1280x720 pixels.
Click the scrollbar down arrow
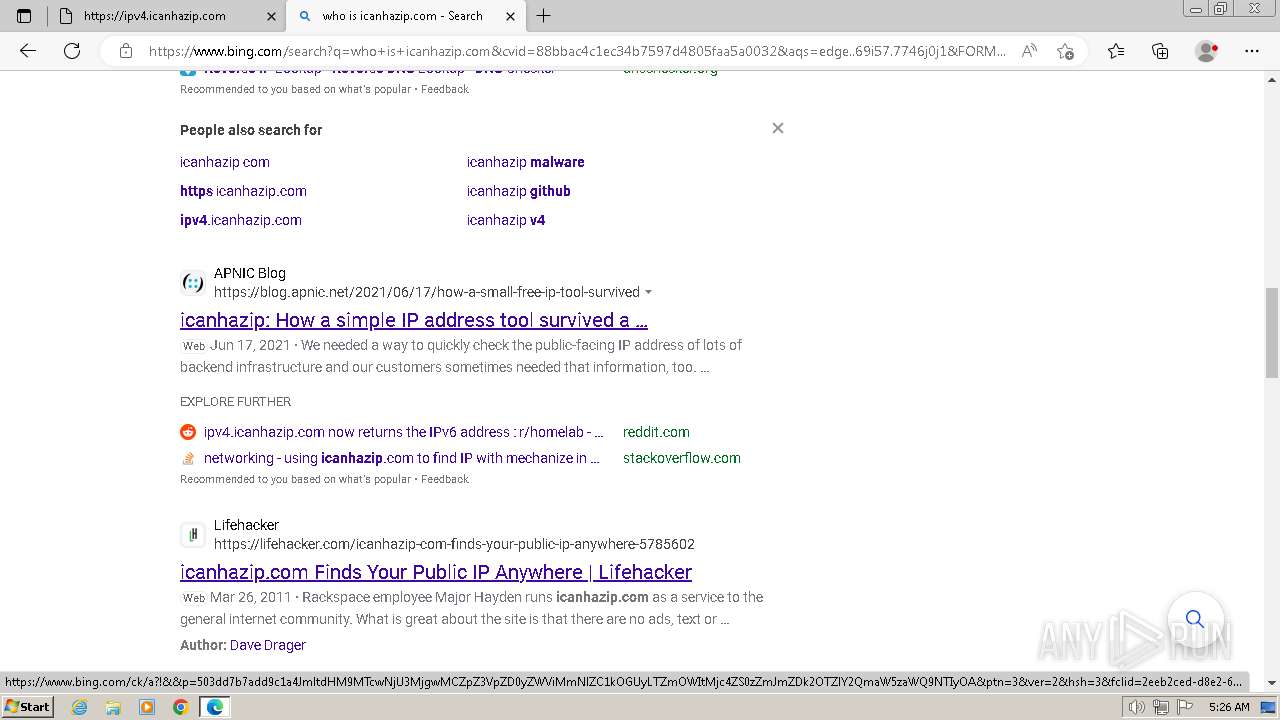(x=1272, y=684)
